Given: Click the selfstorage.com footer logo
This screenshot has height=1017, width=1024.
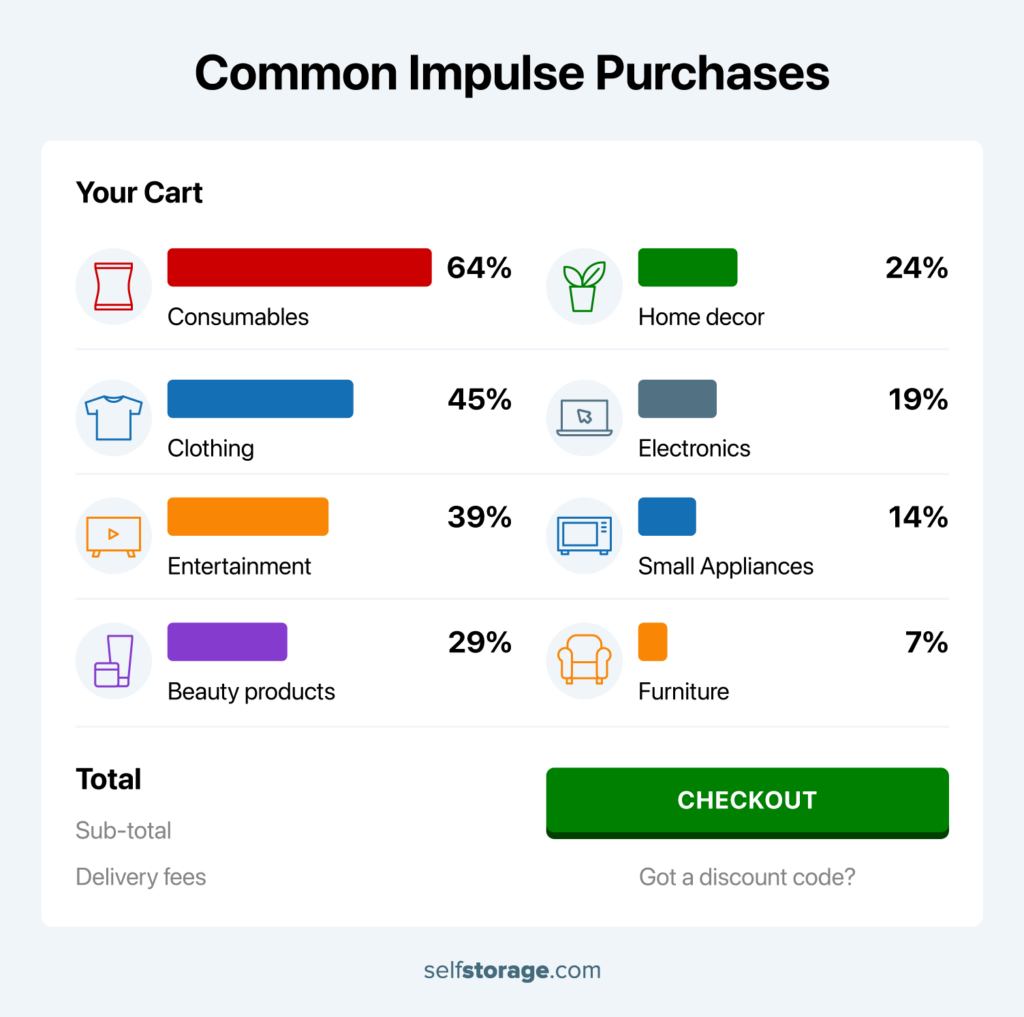Looking at the screenshot, I should pos(511,970).
